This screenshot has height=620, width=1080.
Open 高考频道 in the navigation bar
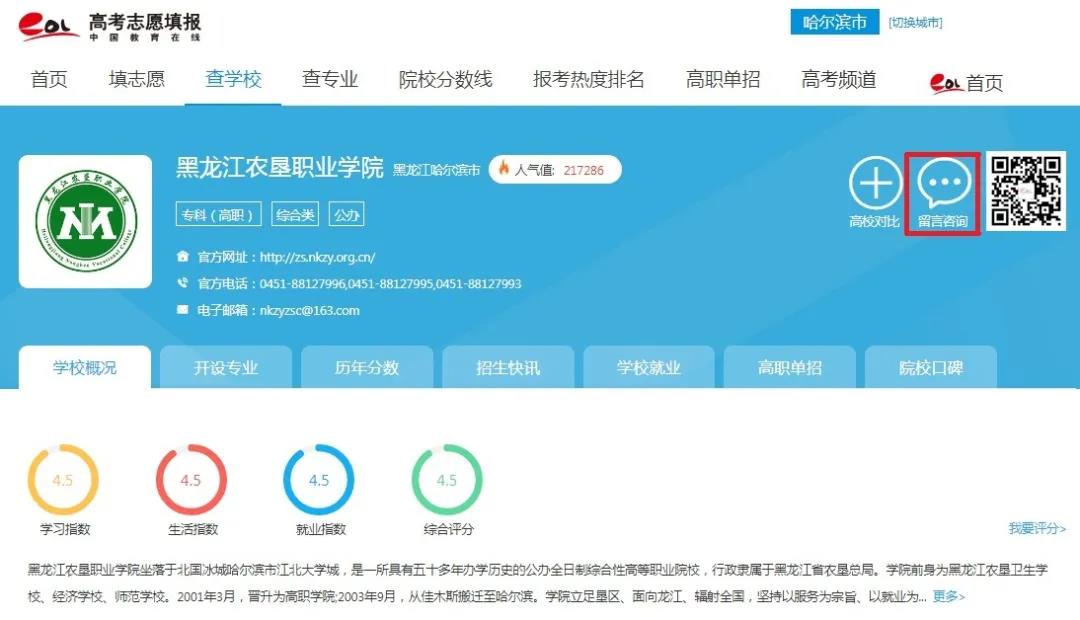[839, 79]
